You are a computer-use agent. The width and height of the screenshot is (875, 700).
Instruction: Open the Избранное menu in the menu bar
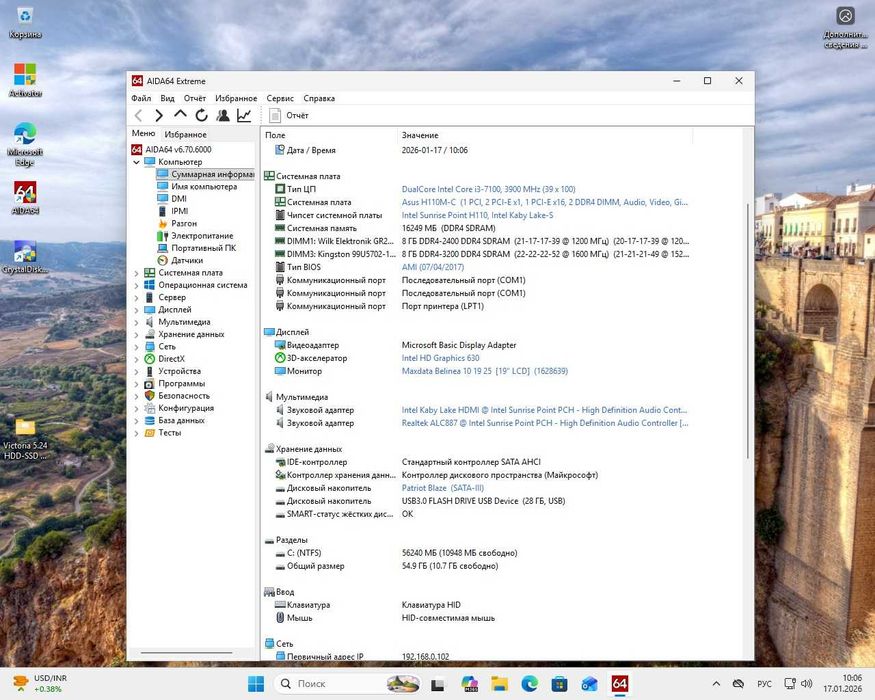tap(236, 98)
